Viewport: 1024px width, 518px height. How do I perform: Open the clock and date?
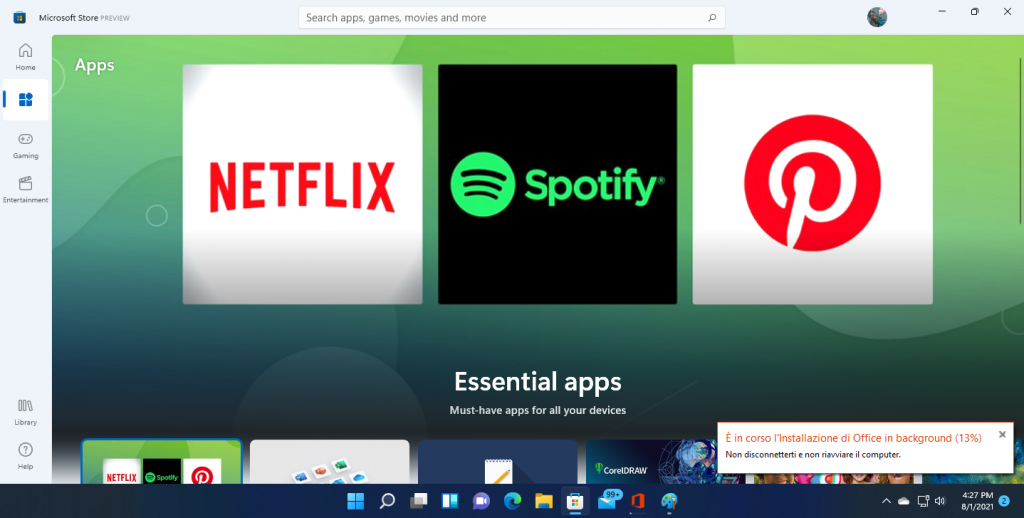point(977,501)
